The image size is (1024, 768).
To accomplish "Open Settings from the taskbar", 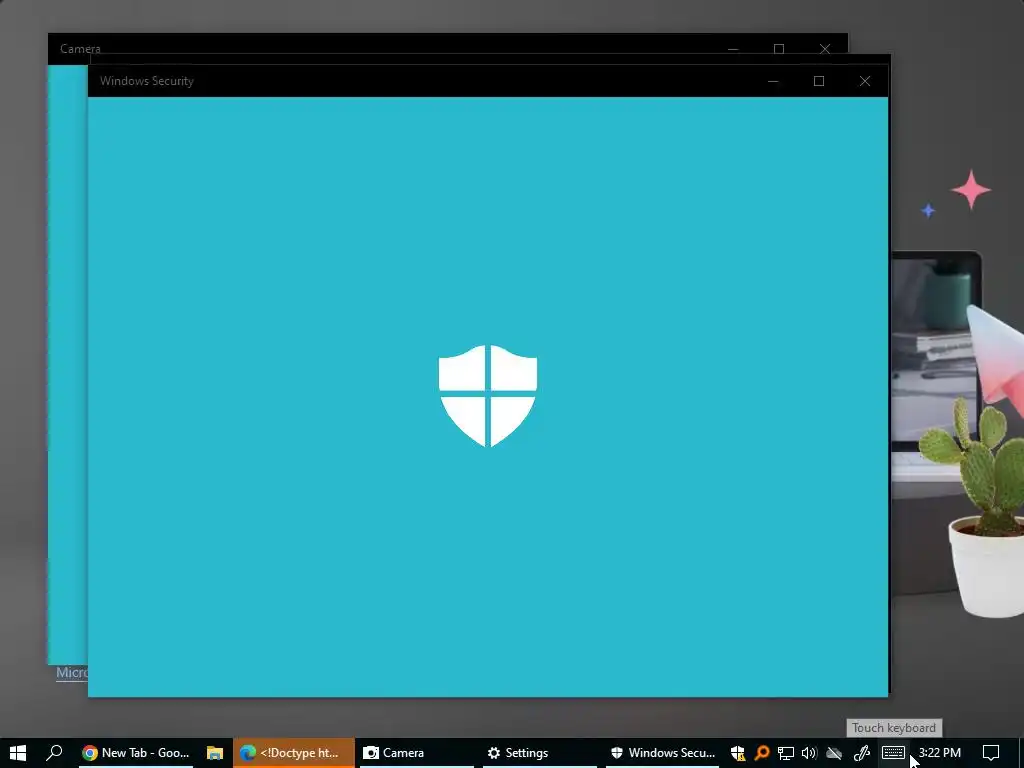I will coord(539,753).
